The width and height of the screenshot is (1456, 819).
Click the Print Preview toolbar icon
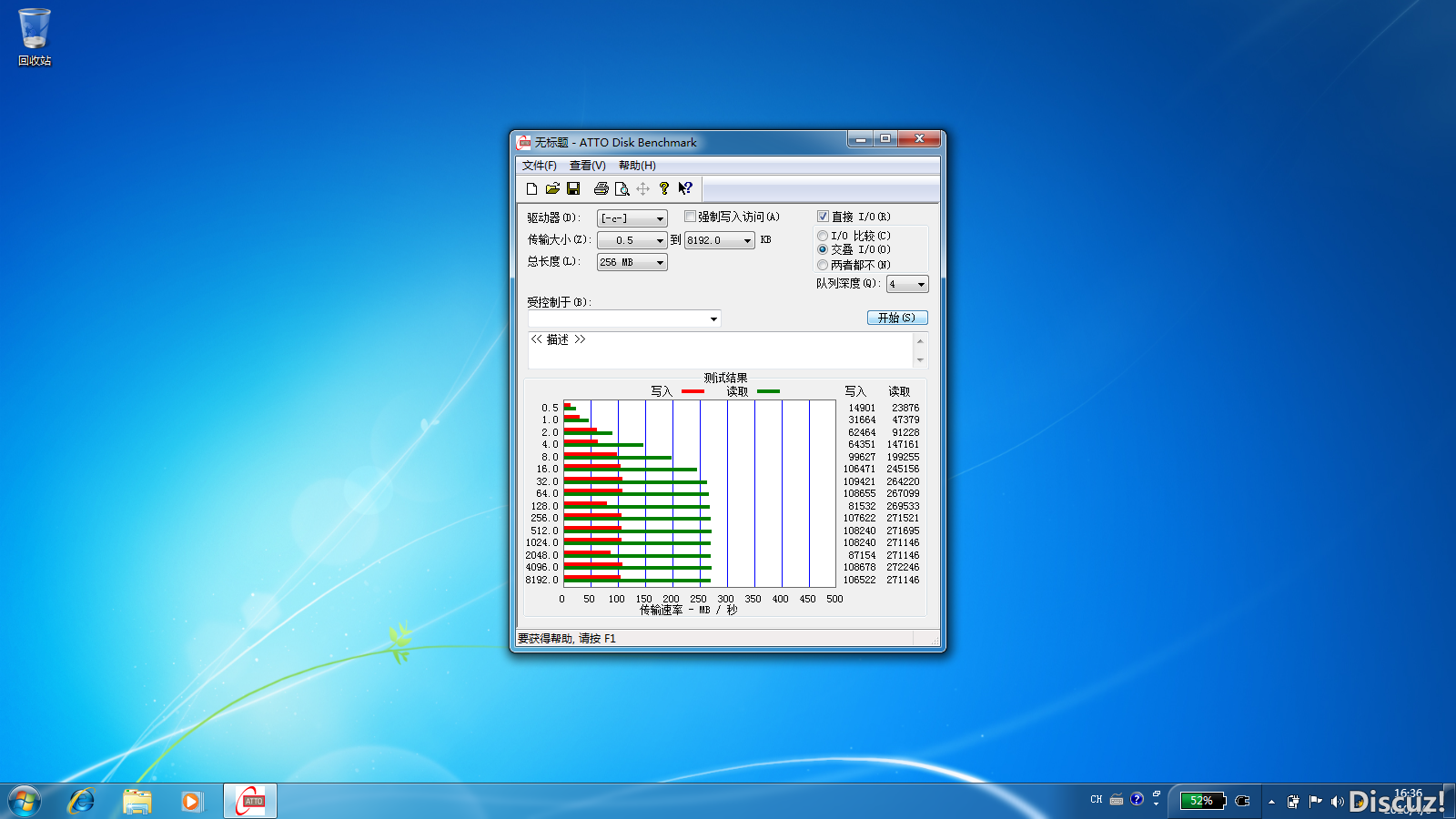click(x=622, y=188)
